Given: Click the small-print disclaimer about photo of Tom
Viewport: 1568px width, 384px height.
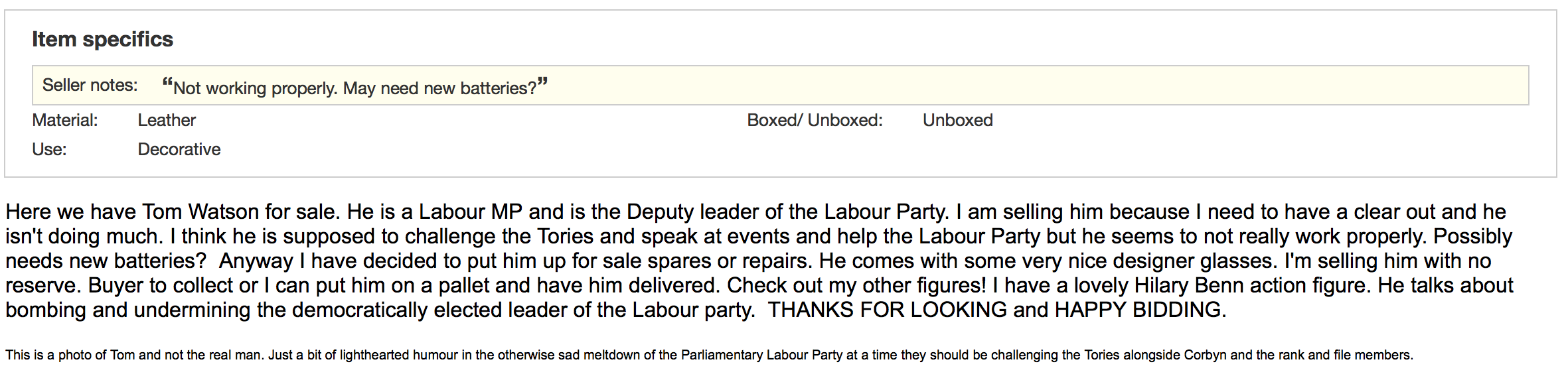Looking at the screenshot, I should [709, 355].
